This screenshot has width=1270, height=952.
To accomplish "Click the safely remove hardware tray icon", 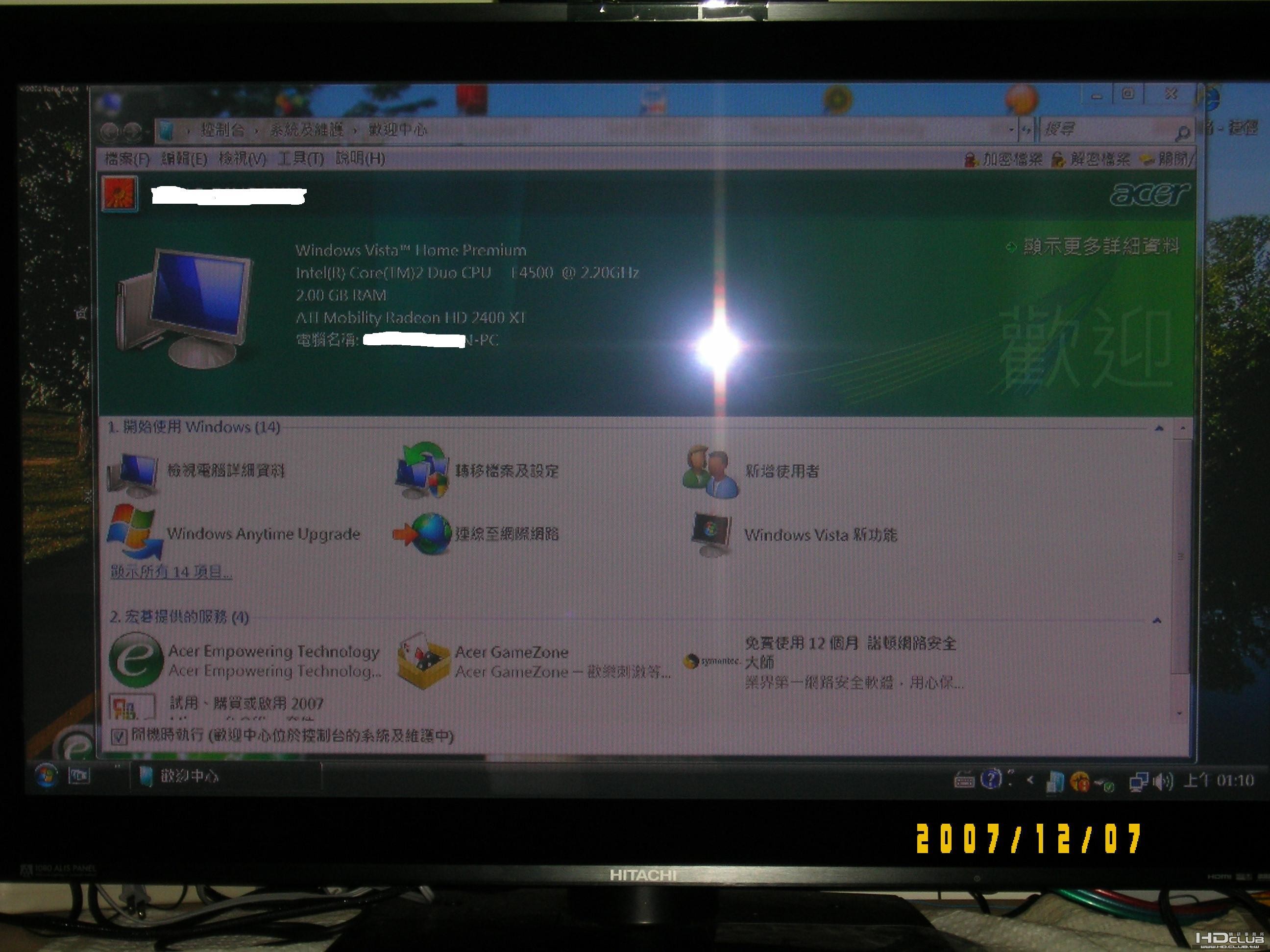I will pyautogui.click(x=1105, y=785).
